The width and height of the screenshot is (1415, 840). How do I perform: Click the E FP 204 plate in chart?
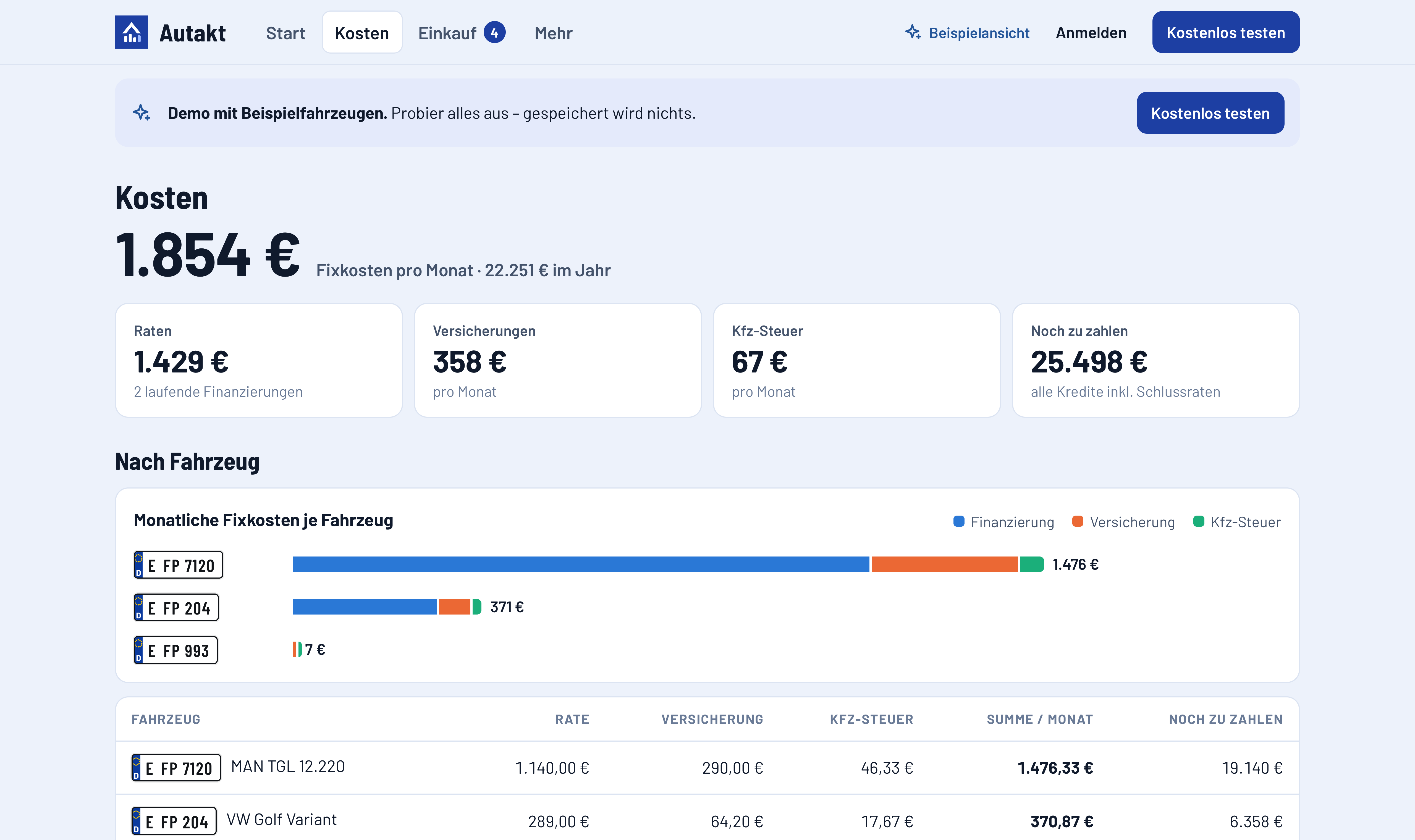point(176,607)
